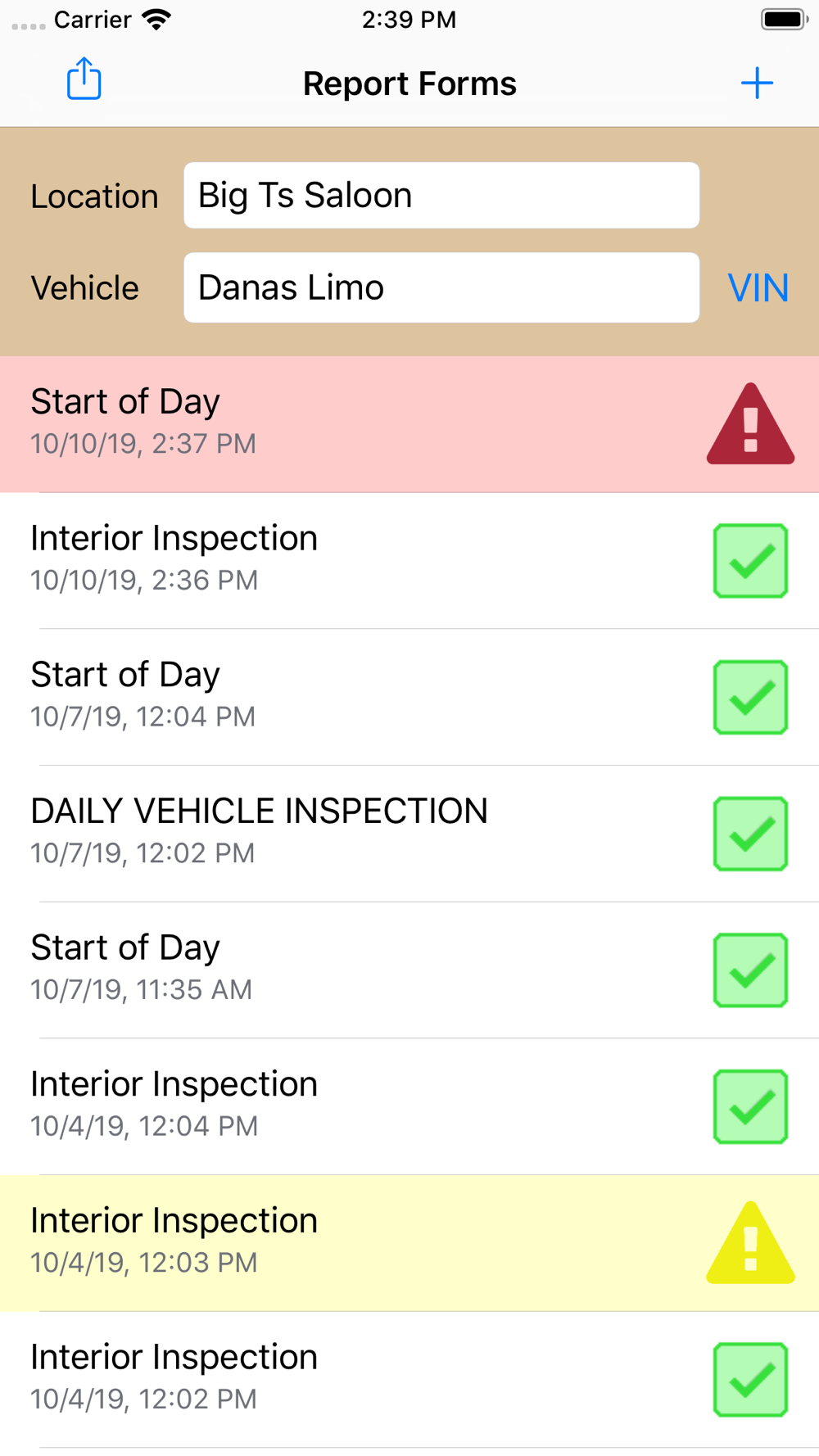This screenshot has height=1456, width=819.
Task: Tap the battery icon in status bar
Action: (x=783, y=20)
